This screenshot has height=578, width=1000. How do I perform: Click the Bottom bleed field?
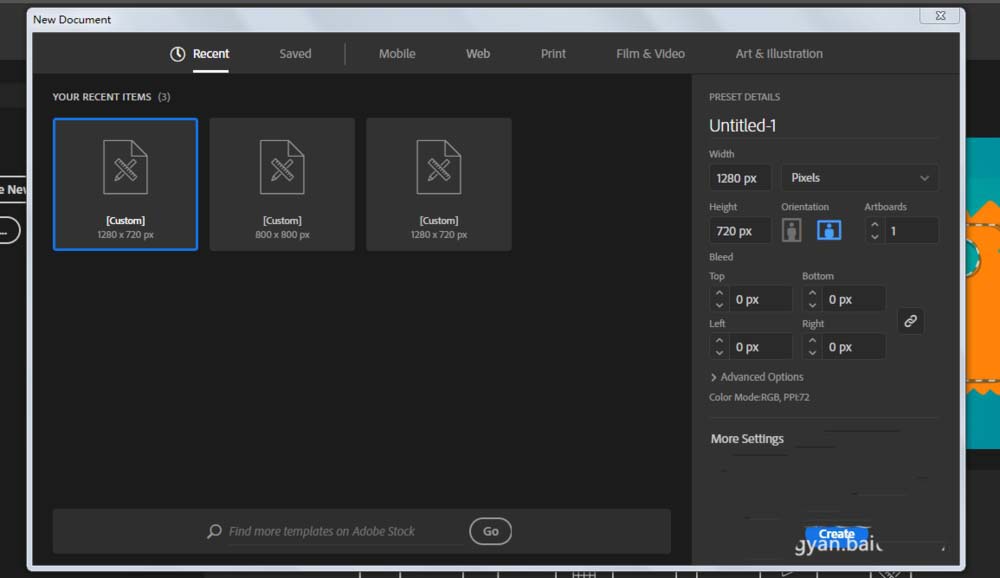(853, 299)
